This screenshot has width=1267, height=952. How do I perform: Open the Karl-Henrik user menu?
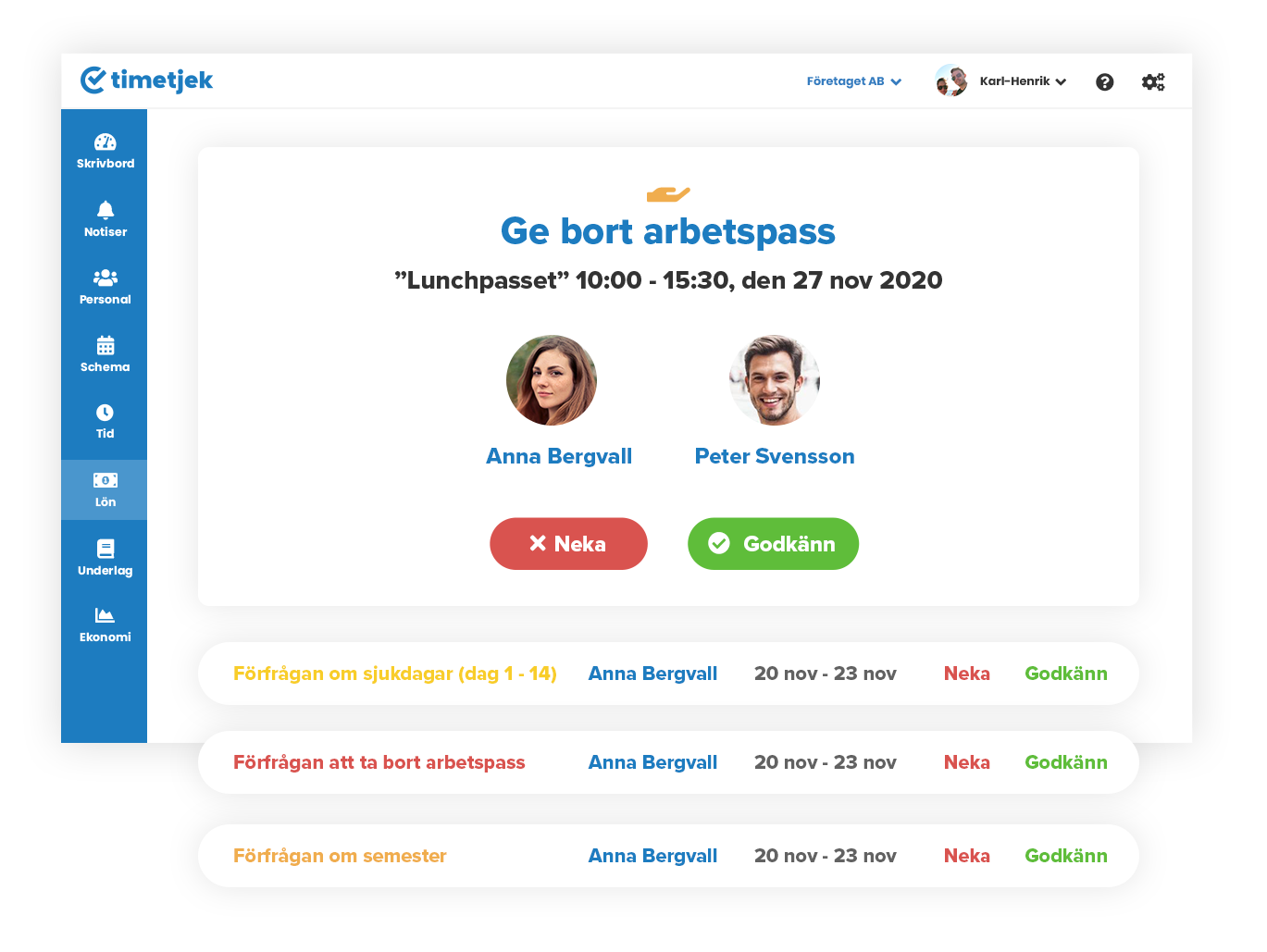1023,81
